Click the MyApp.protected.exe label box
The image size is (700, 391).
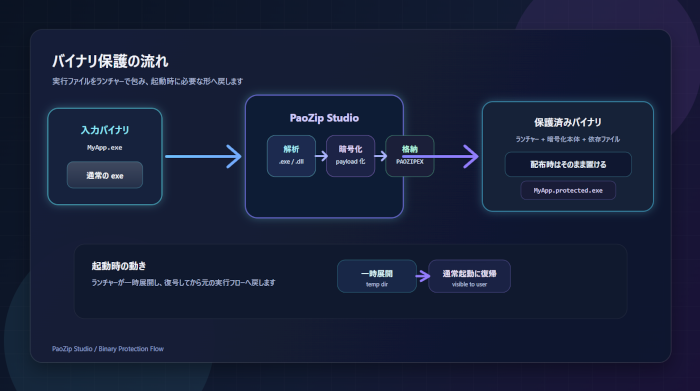(x=568, y=191)
